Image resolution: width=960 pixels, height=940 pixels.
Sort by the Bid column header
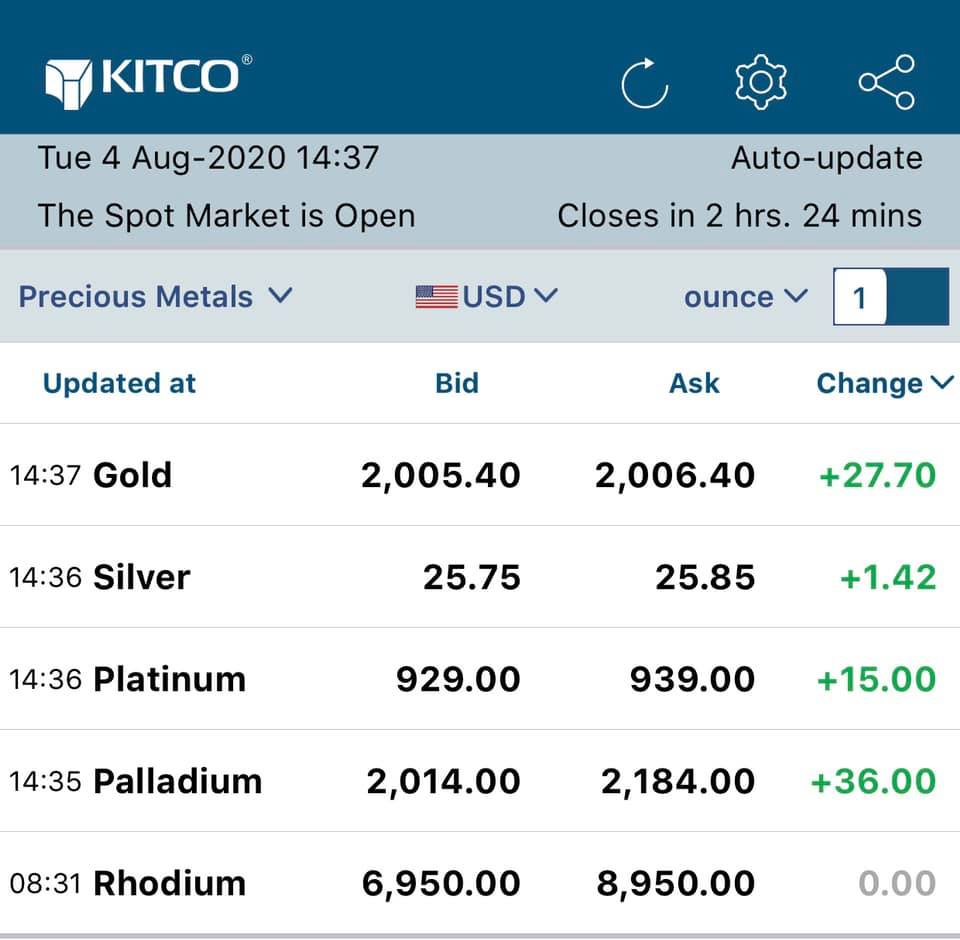point(457,383)
